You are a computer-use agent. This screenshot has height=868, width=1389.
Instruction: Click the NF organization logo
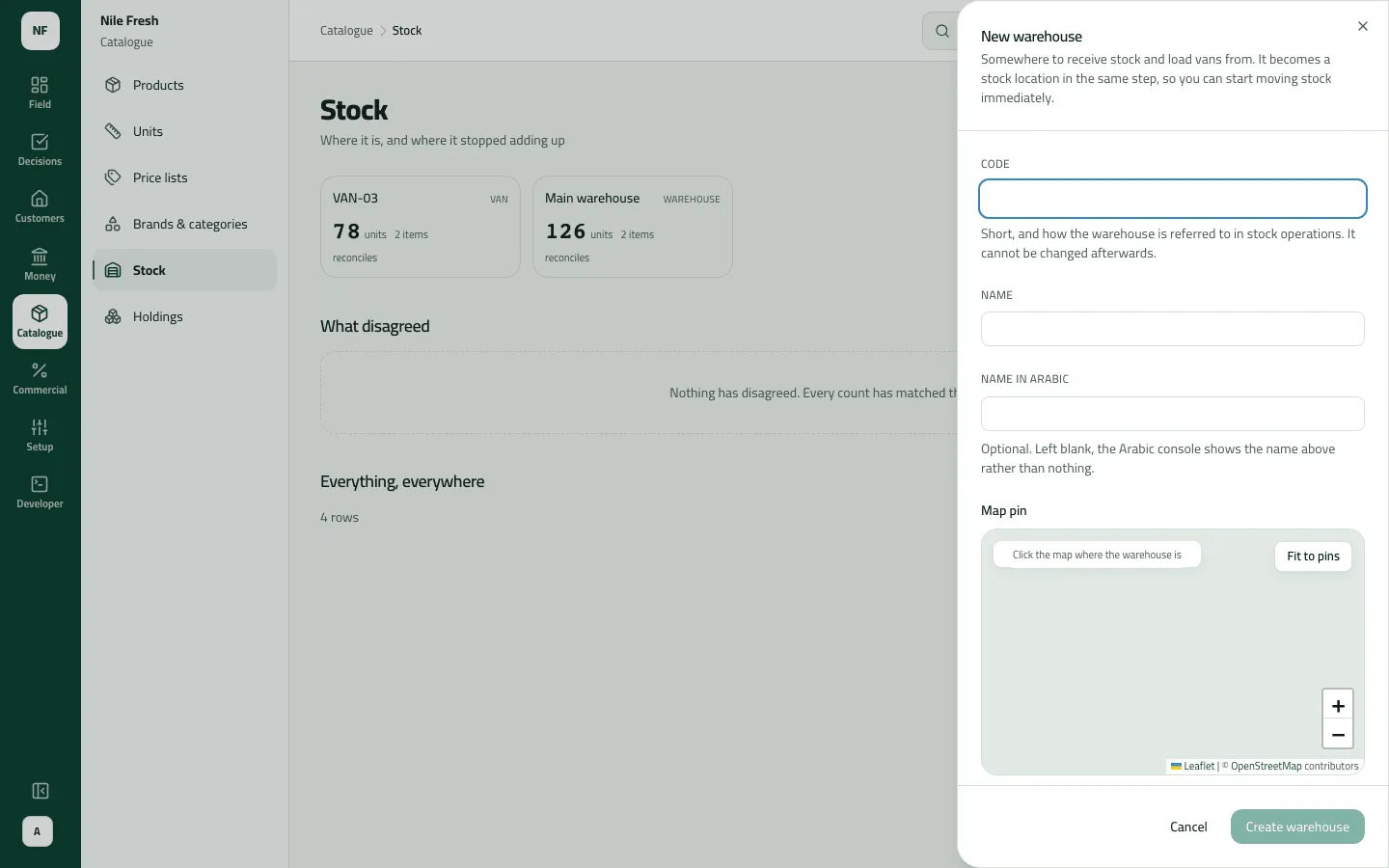[41, 31]
